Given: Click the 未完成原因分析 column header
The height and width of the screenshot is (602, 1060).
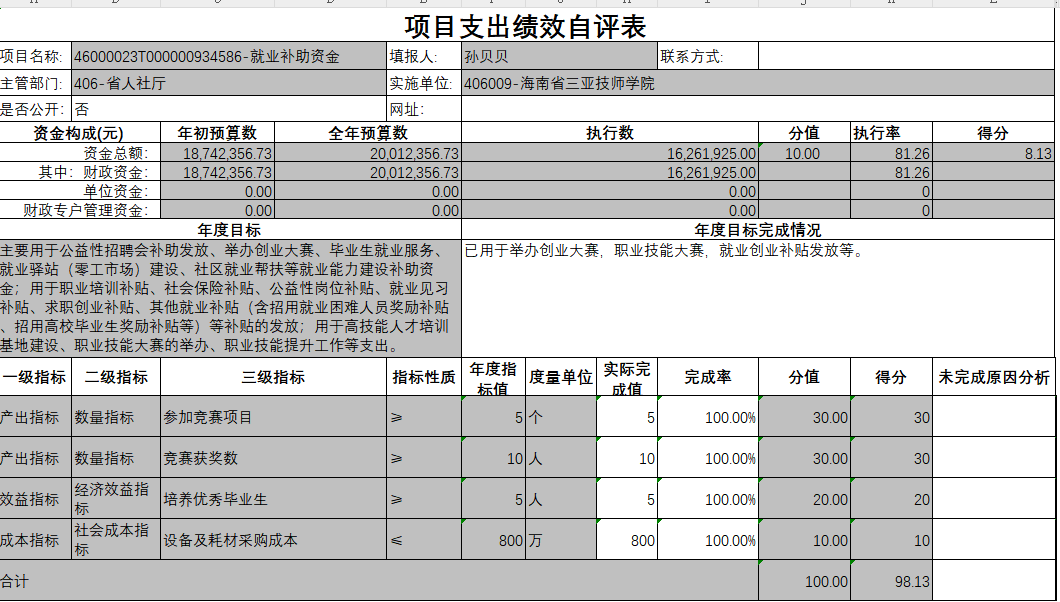Looking at the screenshot, I should coord(993,377).
